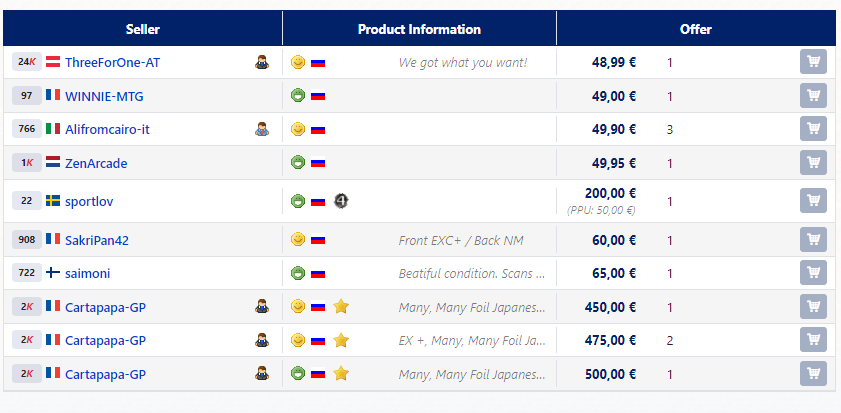Click yellow condition icon in Alifromcairo-it row
841x413 pixels.
click(x=297, y=129)
